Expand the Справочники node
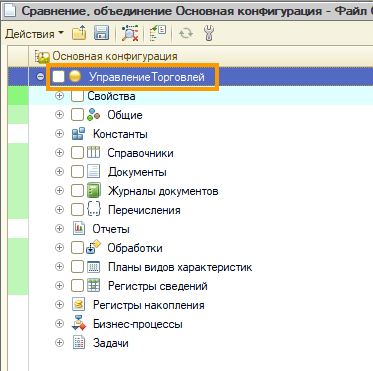This screenshot has width=373, height=371. pos(59,152)
